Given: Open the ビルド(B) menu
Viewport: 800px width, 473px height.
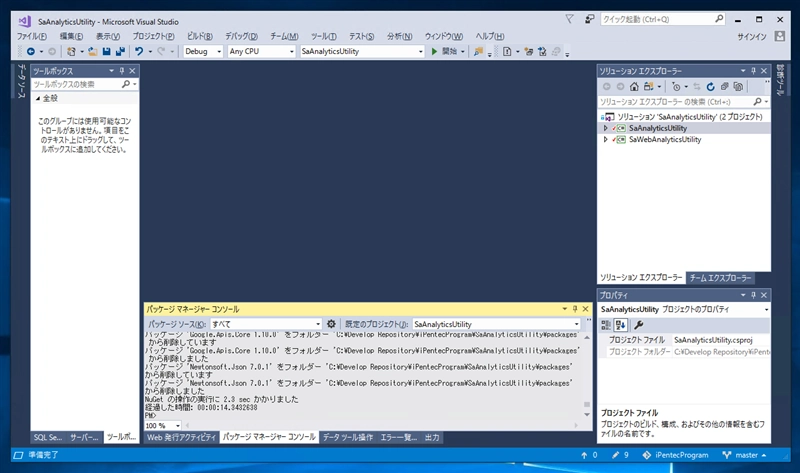Looking at the screenshot, I should coord(199,36).
